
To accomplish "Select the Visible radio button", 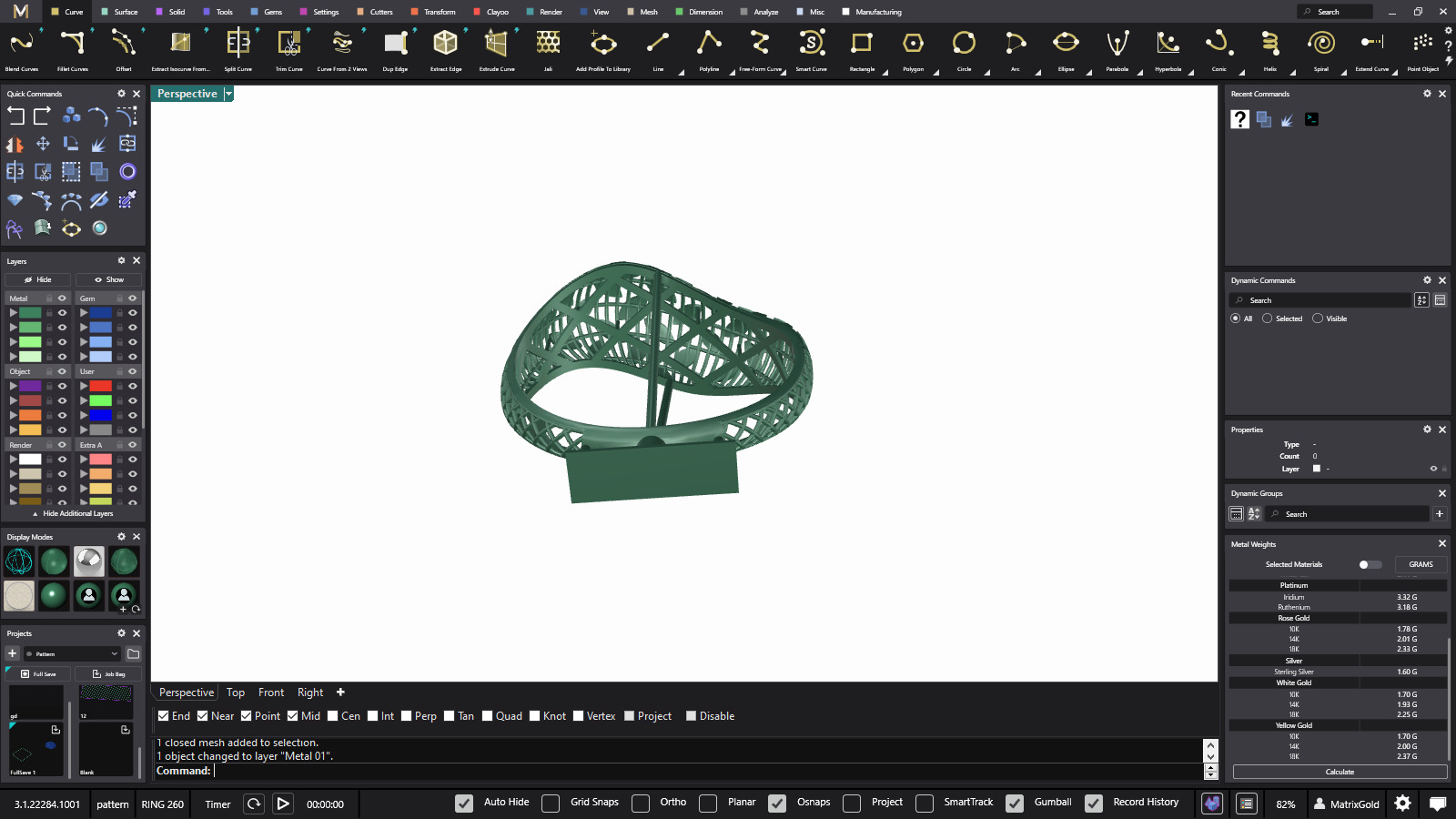I will pos(1318,318).
